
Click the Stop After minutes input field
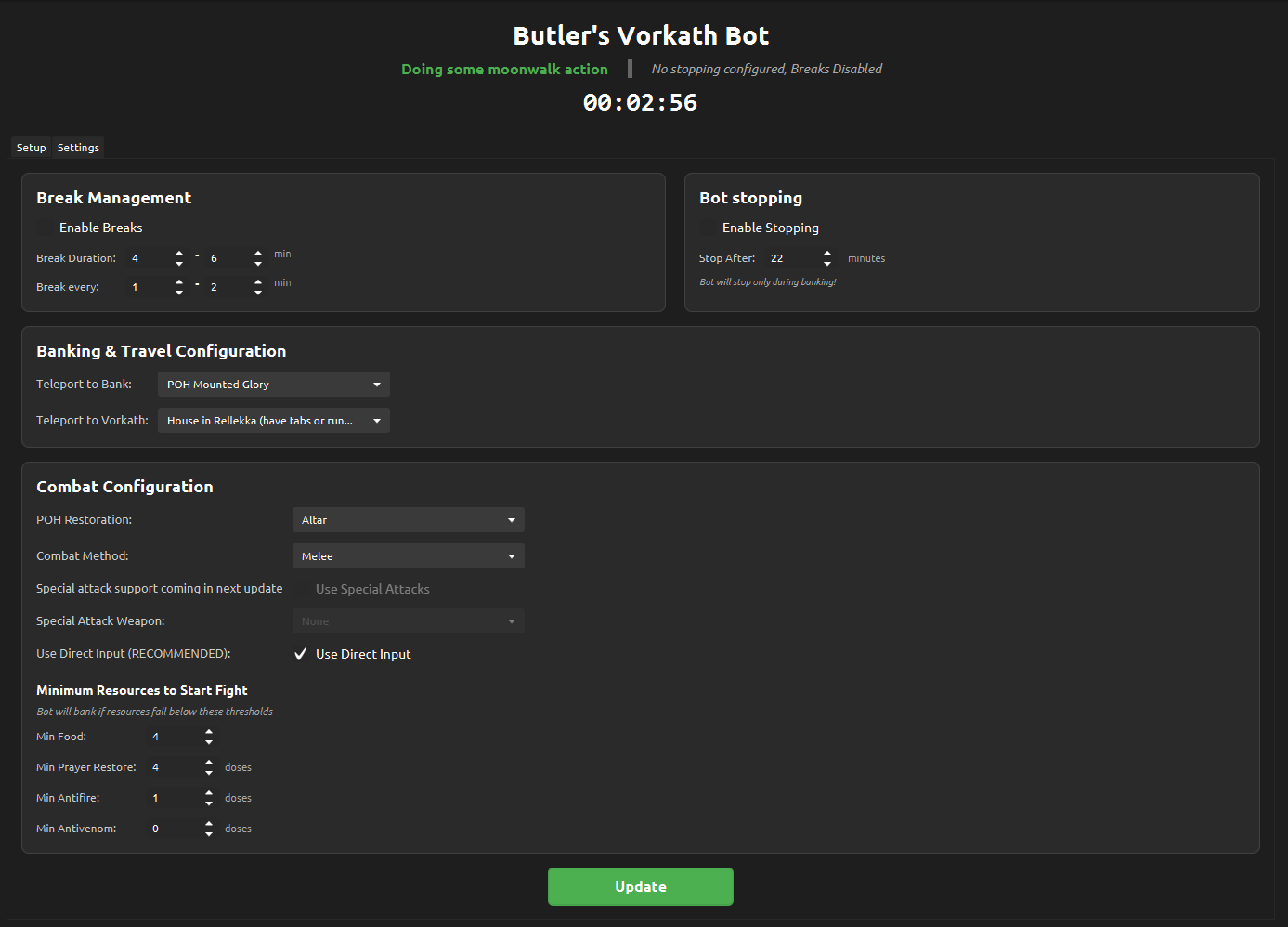791,258
